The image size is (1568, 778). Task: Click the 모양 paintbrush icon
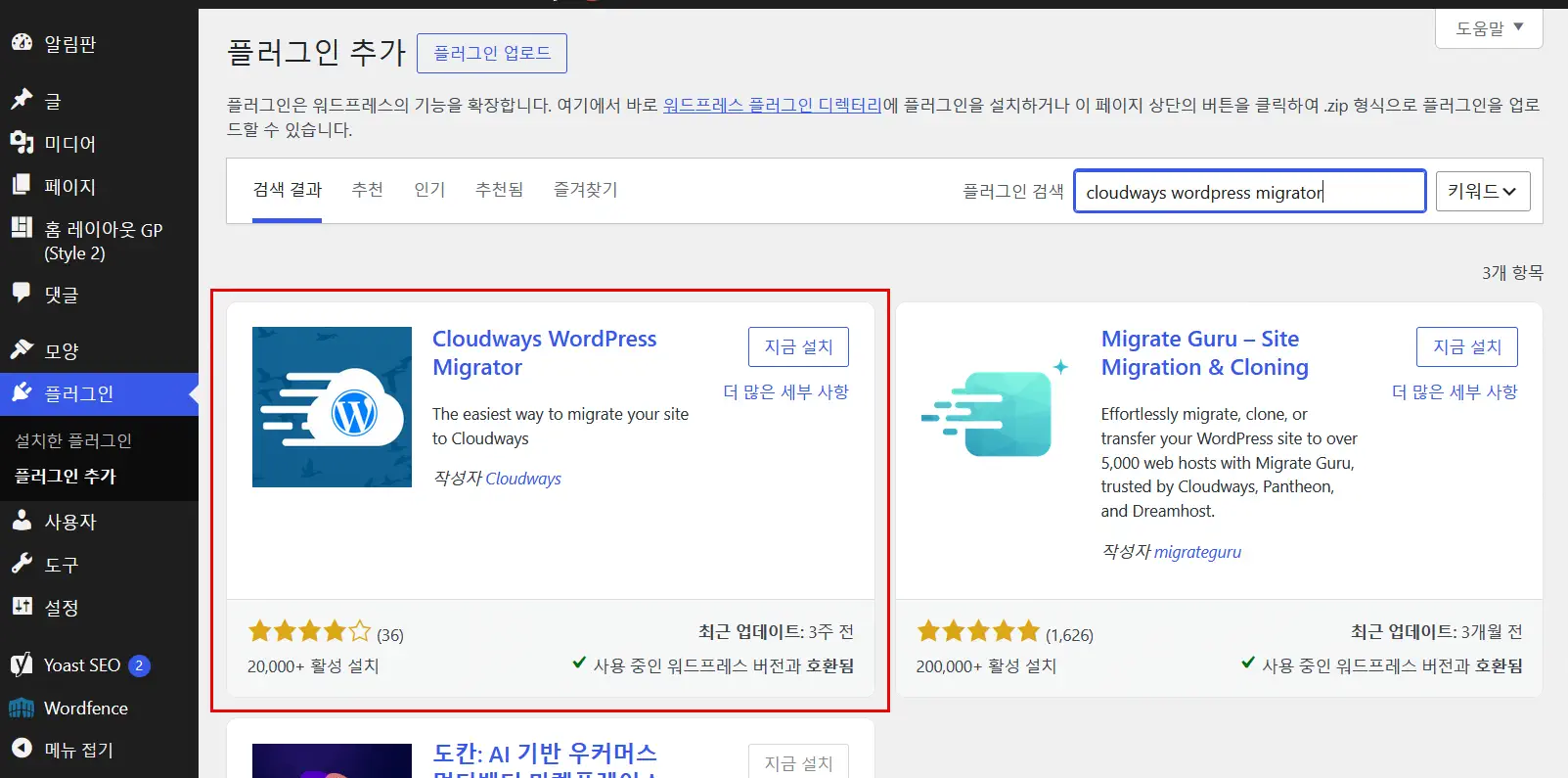click(x=22, y=350)
